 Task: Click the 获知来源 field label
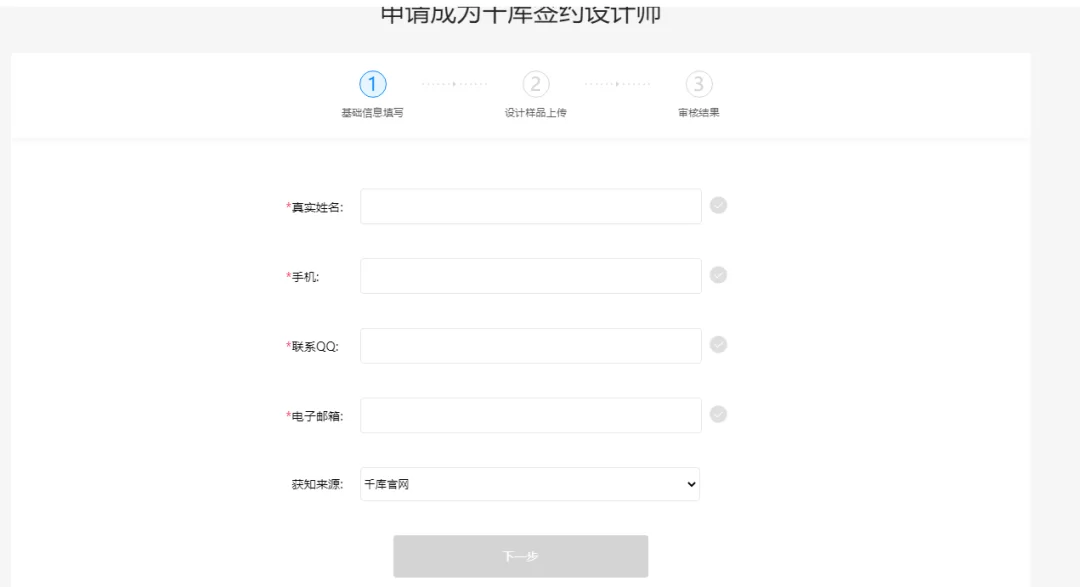pyautogui.click(x=317, y=486)
